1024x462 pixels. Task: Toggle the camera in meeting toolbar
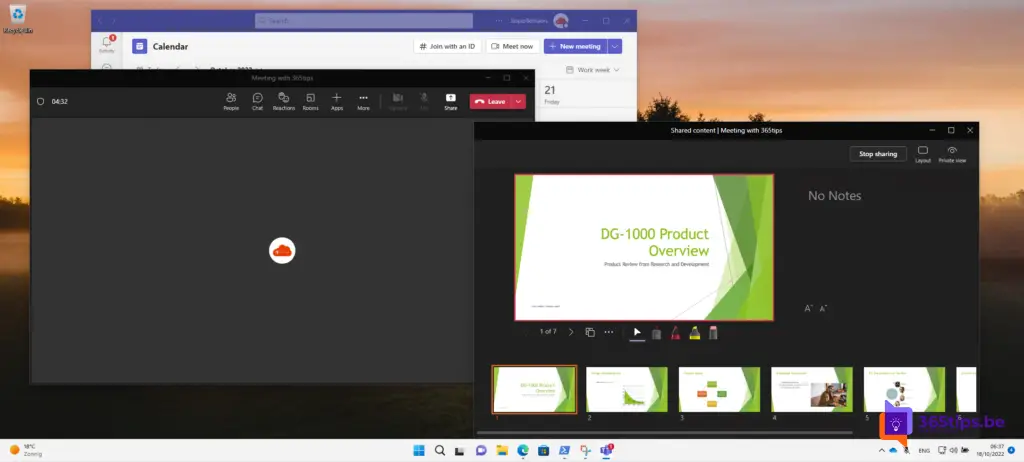(398, 100)
